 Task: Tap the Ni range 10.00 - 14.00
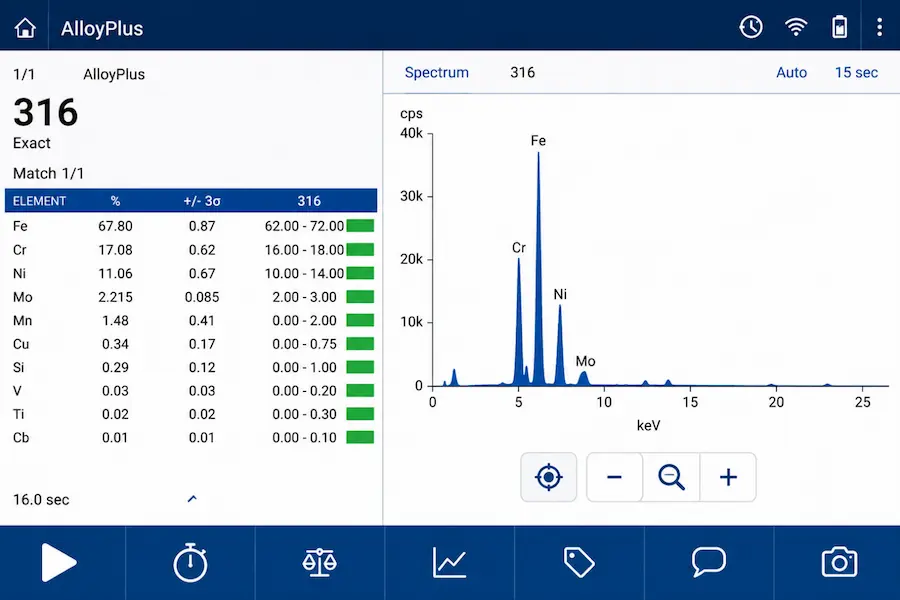[x=304, y=273]
